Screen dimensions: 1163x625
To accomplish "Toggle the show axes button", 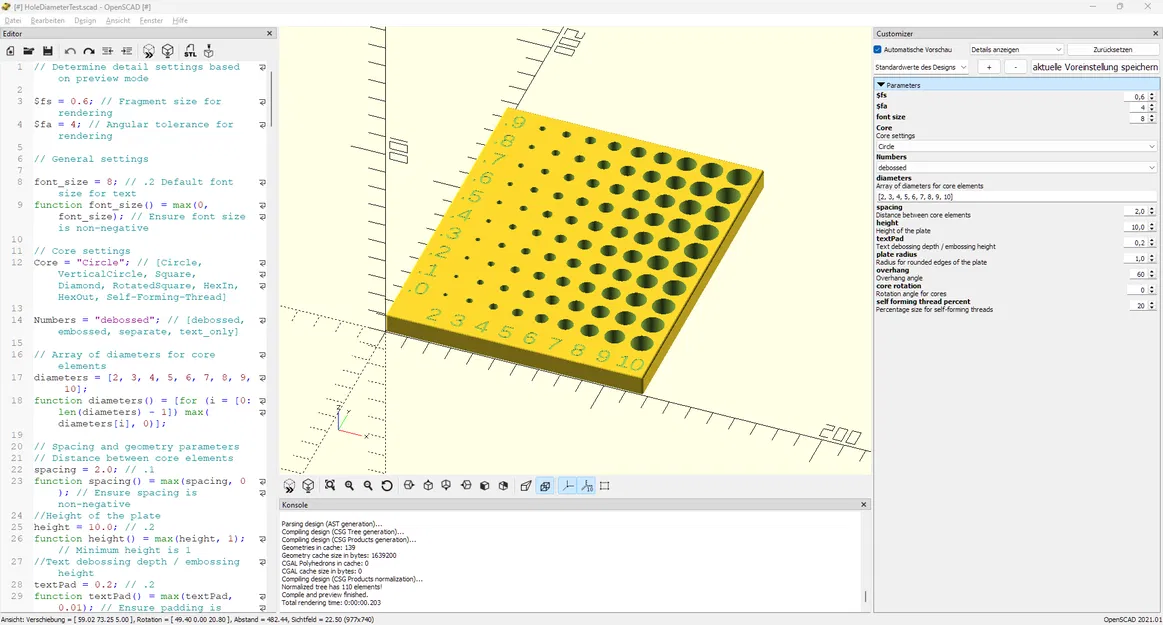I will click(567, 486).
